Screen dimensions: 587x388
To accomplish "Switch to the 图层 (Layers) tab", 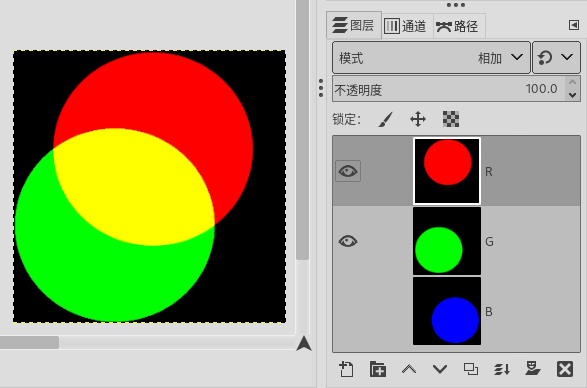I will tap(354, 25).
